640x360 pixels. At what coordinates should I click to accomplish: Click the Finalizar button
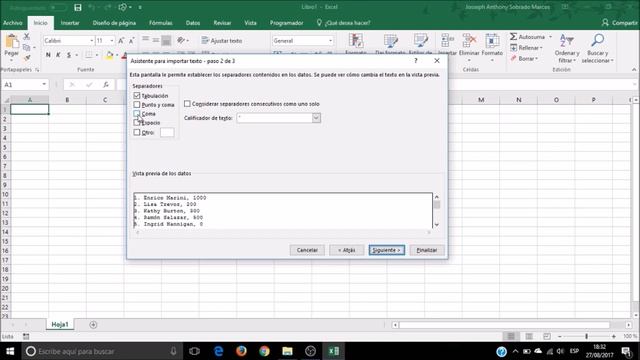click(427, 250)
